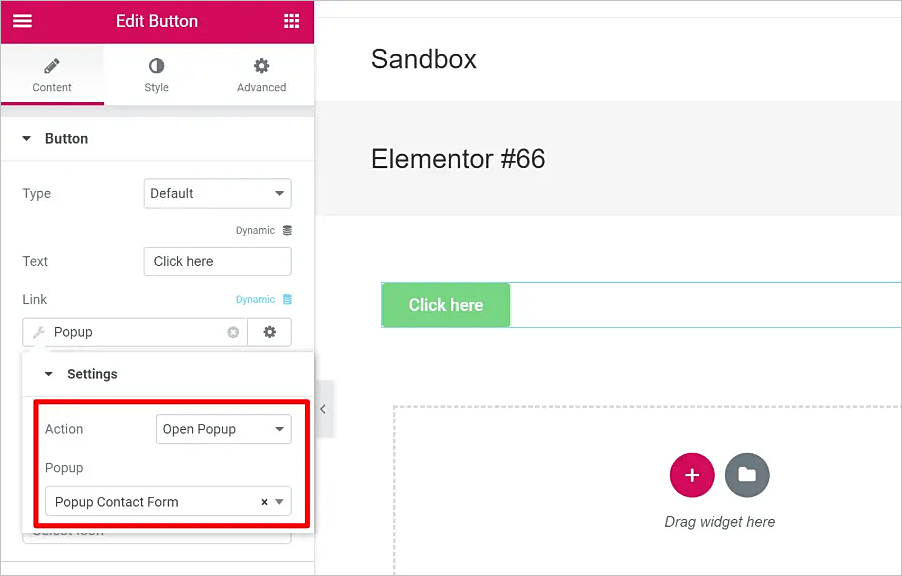
Task: Add new section with plus button
Action: [x=691, y=475]
